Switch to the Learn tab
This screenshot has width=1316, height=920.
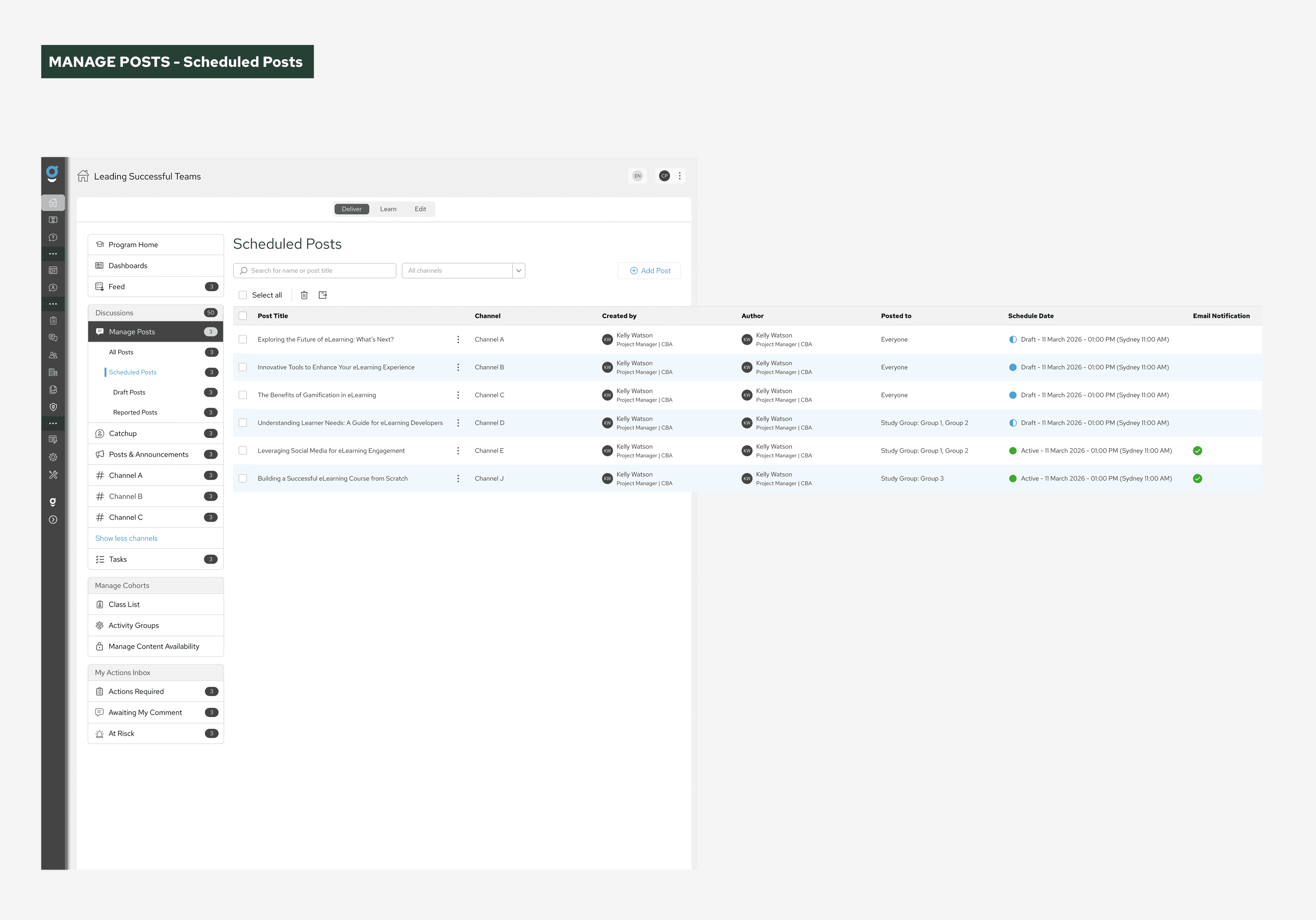[x=388, y=209]
